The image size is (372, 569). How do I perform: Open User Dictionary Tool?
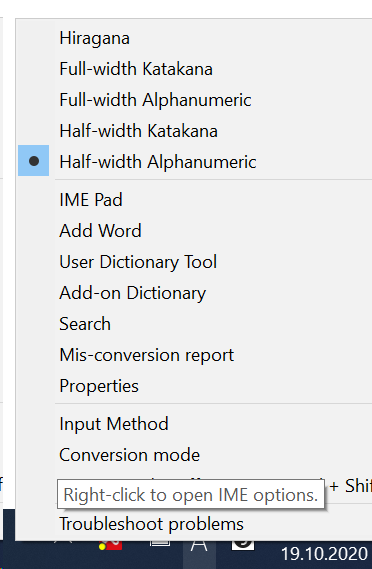(x=138, y=262)
